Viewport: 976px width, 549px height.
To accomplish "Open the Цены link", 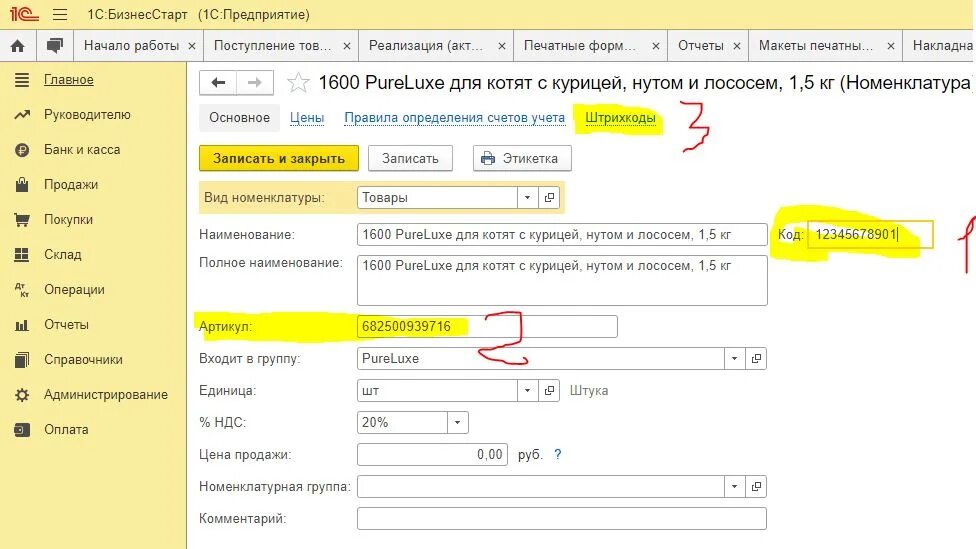I will (307, 118).
